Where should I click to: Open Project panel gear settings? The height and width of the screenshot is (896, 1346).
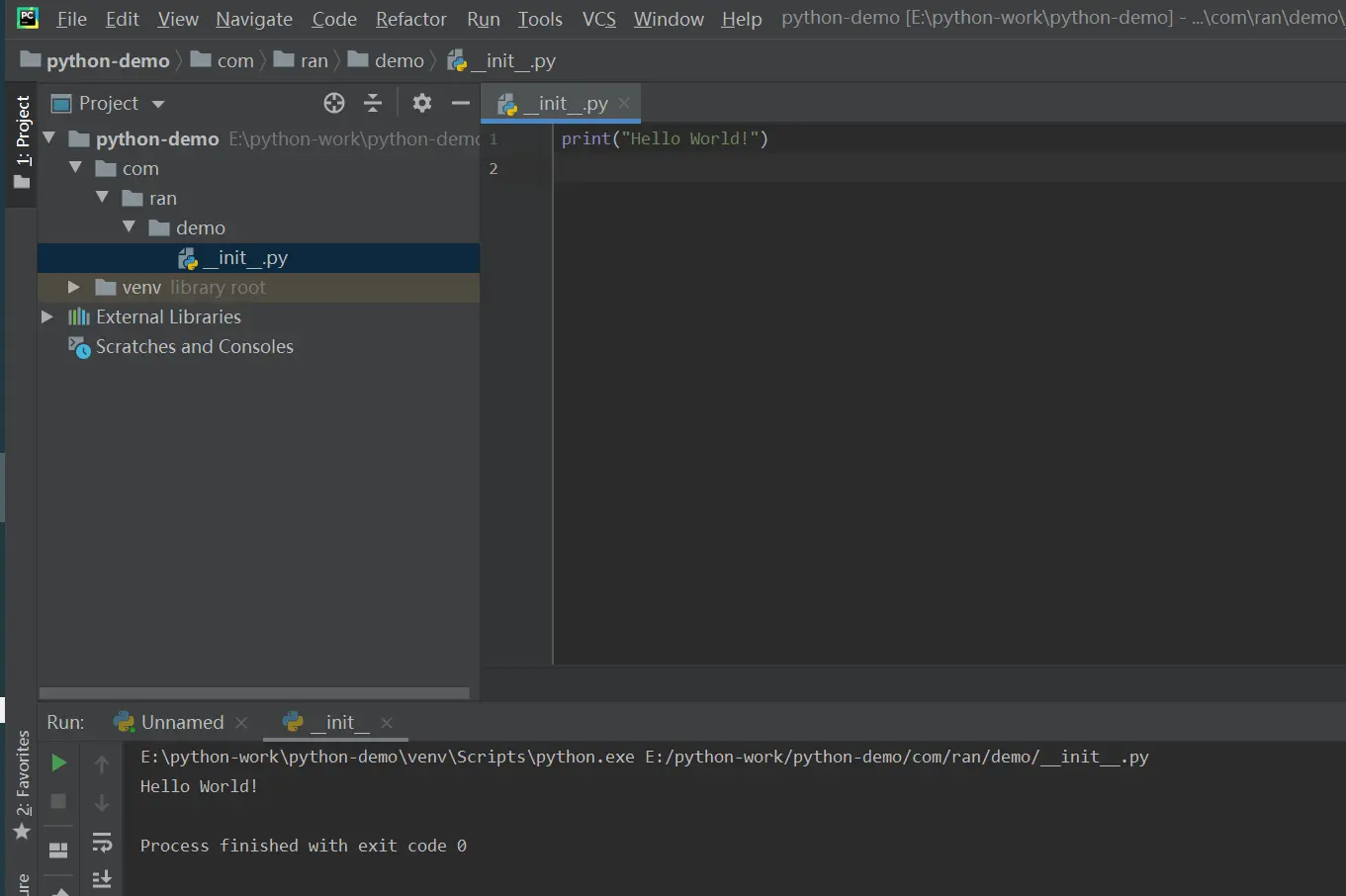click(422, 103)
